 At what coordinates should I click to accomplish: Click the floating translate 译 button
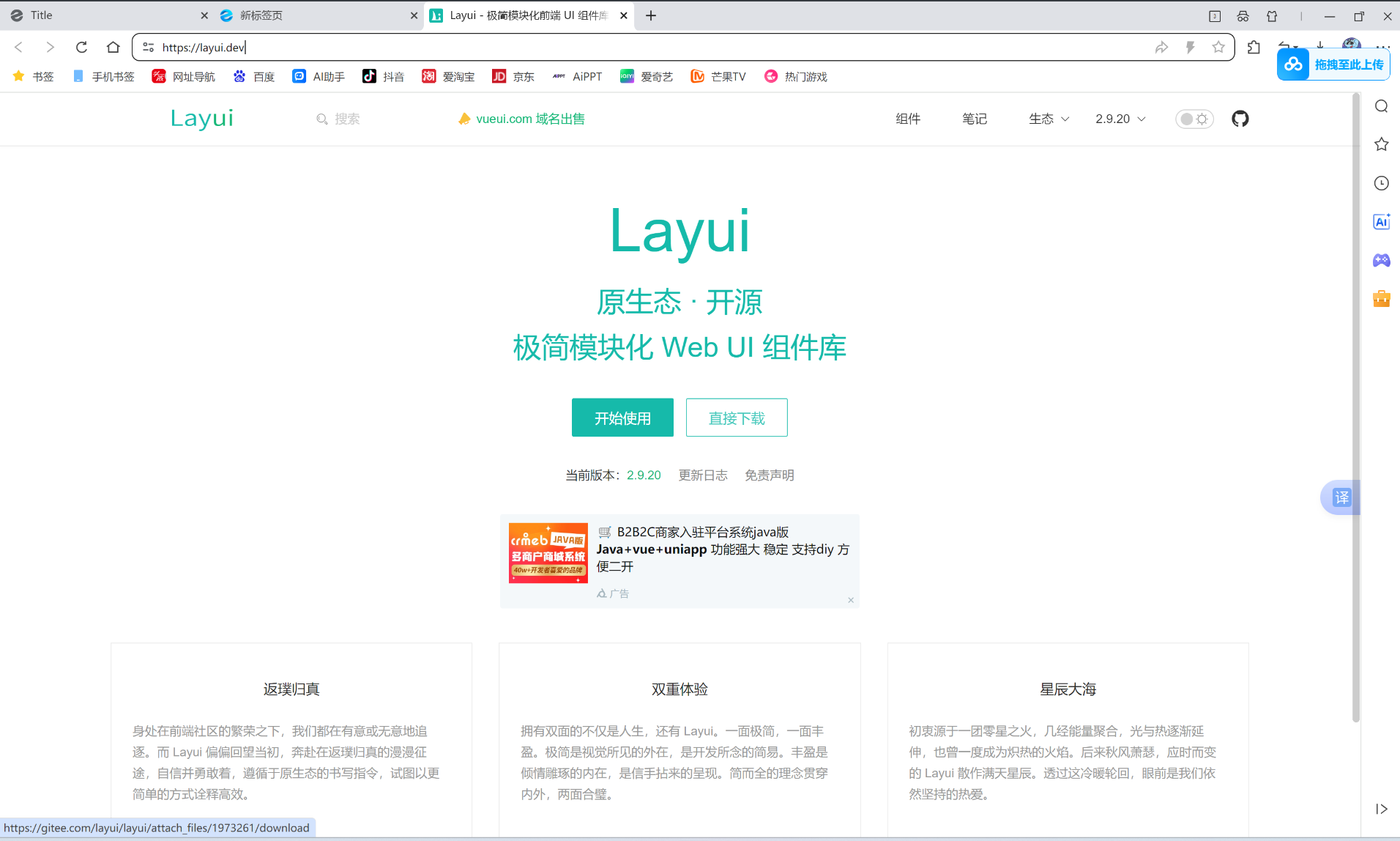pos(1341,497)
